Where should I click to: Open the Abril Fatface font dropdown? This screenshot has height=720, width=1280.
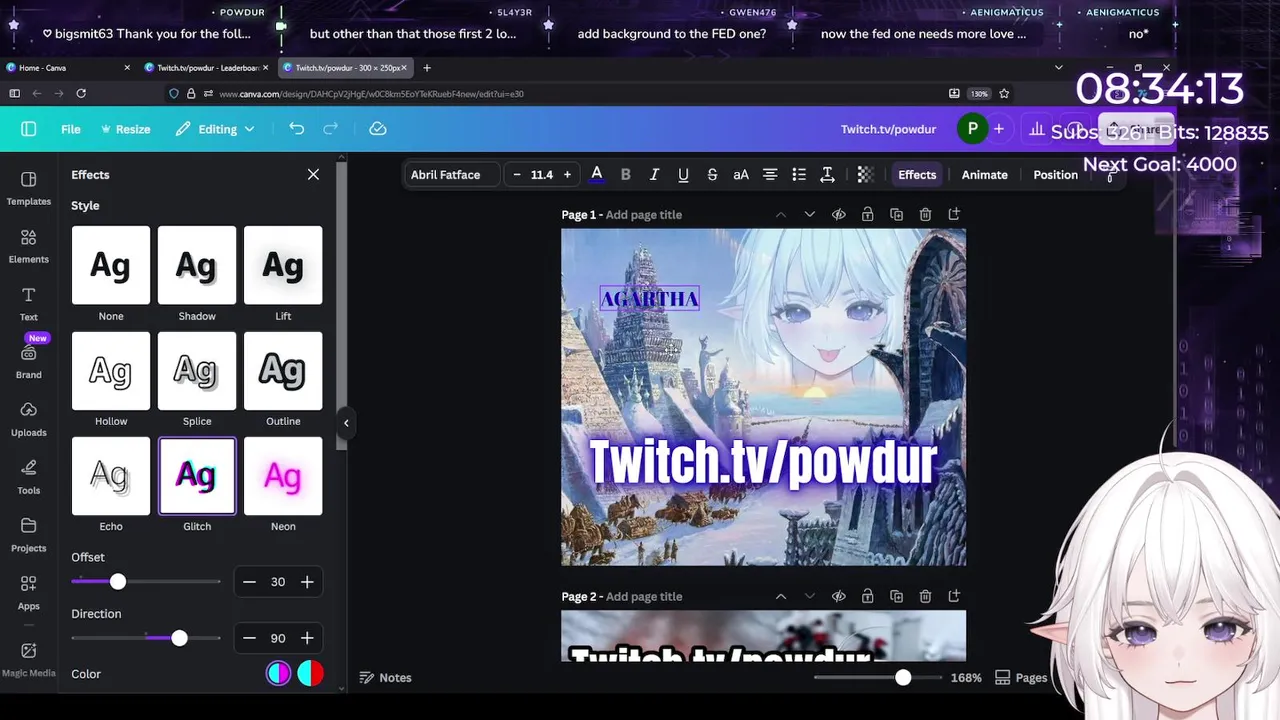pos(450,174)
